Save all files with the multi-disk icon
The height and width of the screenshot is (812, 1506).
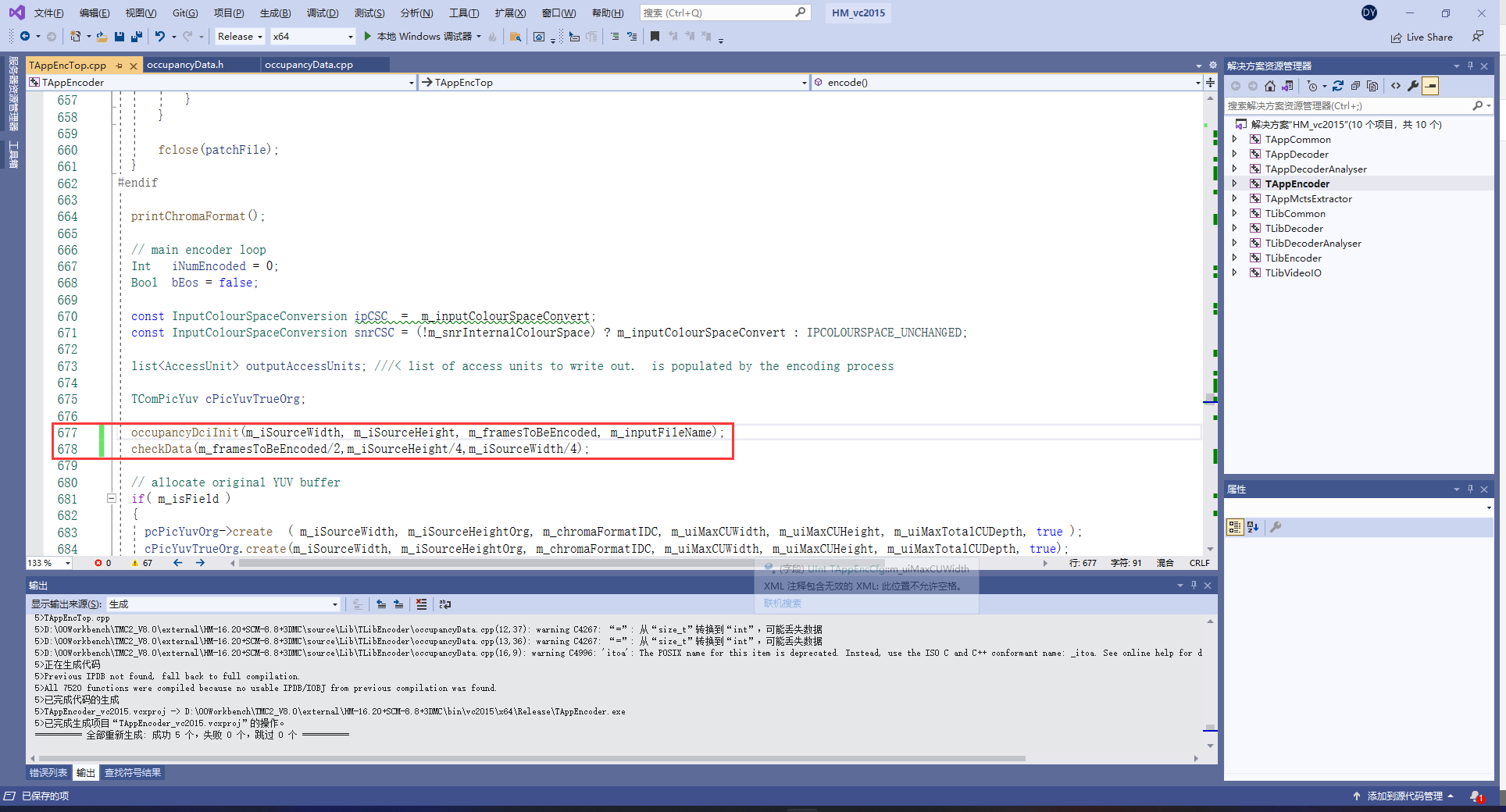[137, 36]
